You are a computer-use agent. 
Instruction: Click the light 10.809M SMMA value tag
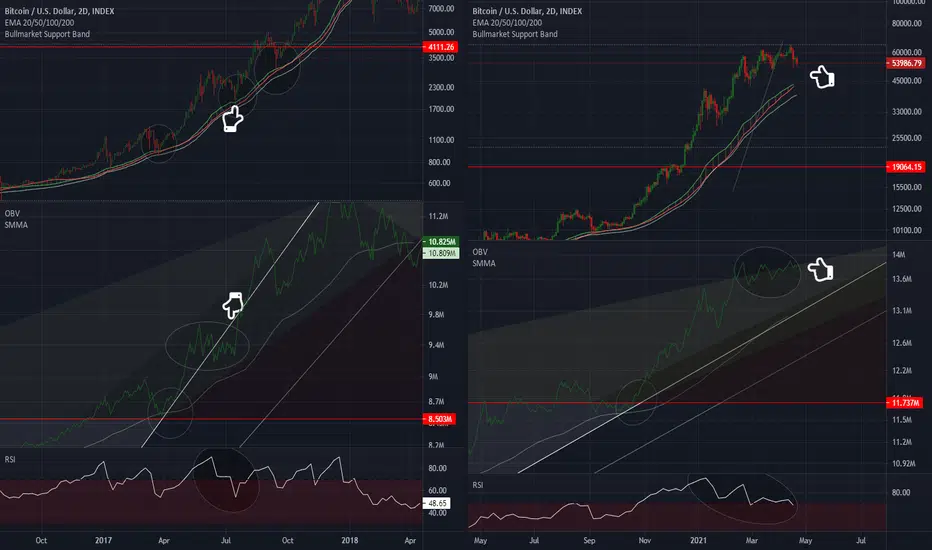pyautogui.click(x=441, y=253)
